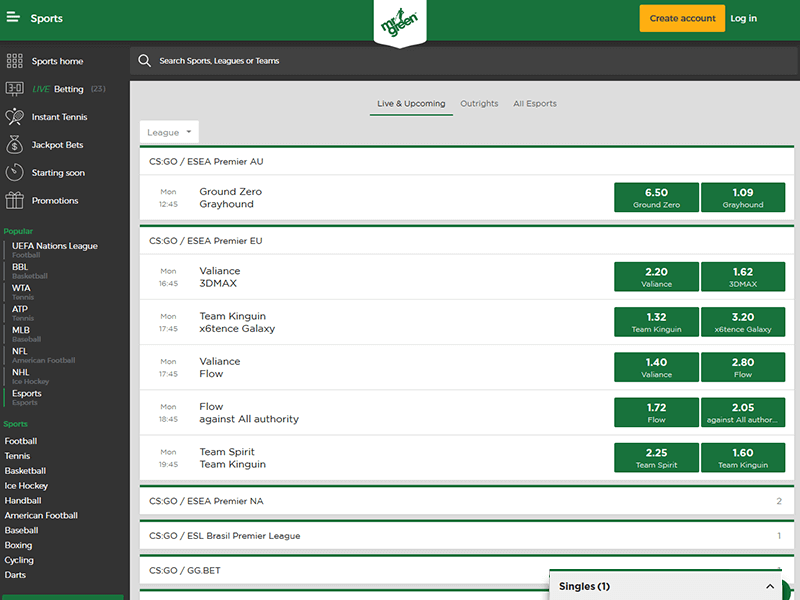The image size is (800, 600).
Task: Open Football in Sports list
Action: (21, 441)
